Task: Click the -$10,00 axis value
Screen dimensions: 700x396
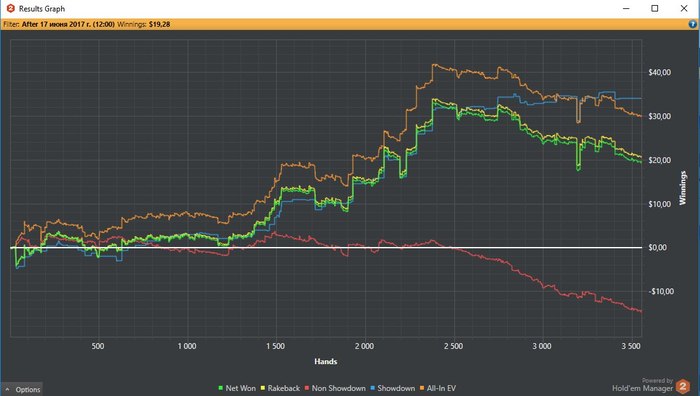Action: coord(661,292)
